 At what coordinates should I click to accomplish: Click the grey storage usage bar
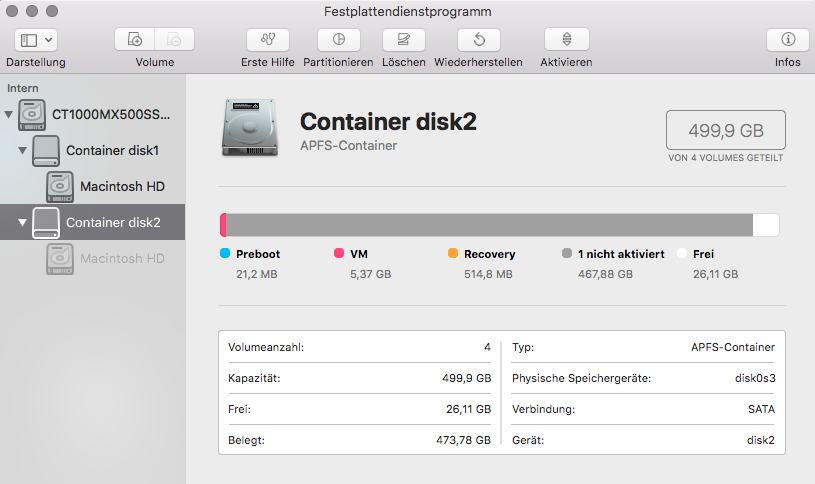pos(488,225)
